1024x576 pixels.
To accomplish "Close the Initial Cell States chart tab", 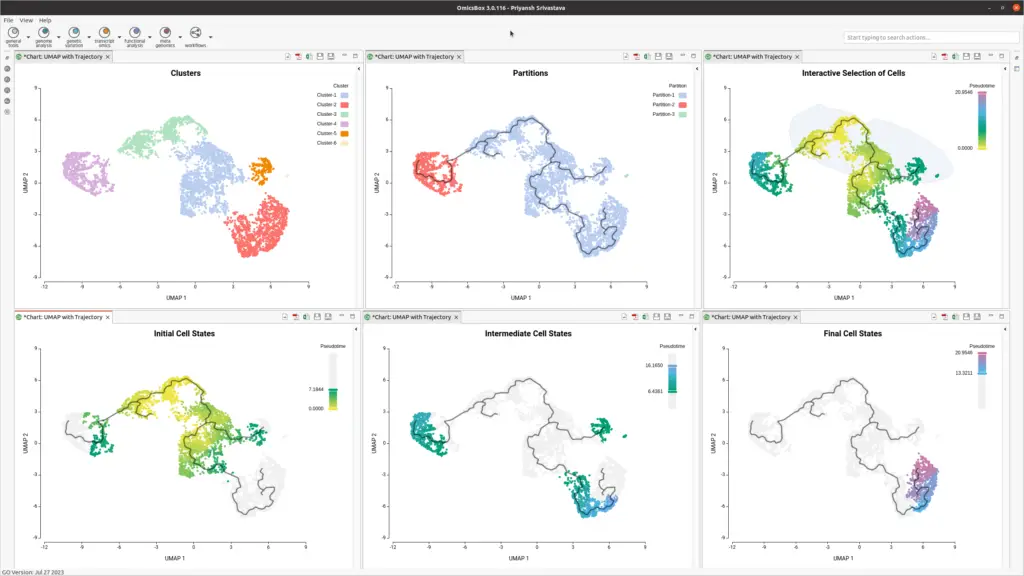I will 108,317.
